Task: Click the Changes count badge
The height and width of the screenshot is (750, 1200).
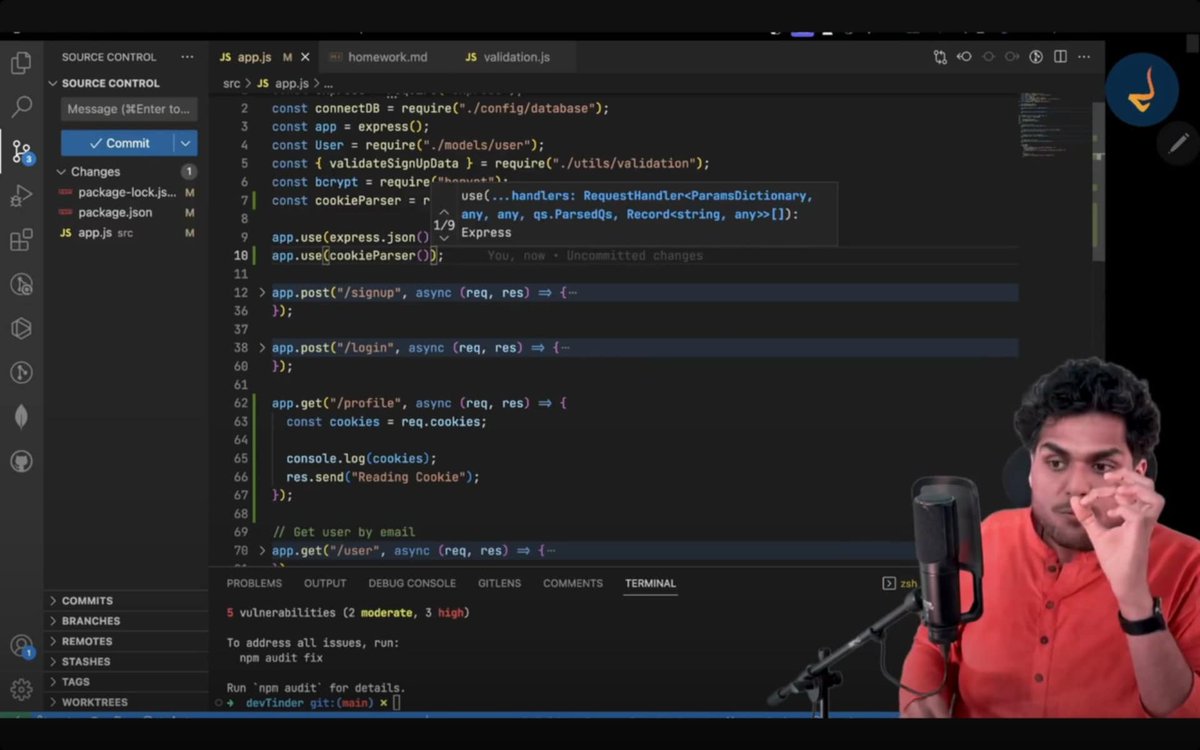Action: click(188, 172)
